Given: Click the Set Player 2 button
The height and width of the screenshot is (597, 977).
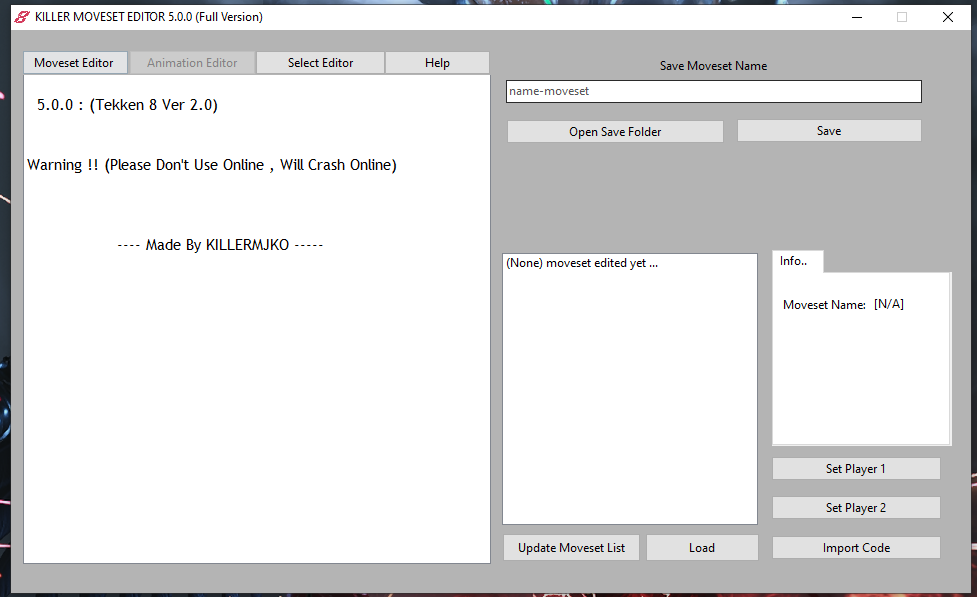Looking at the screenshot, I should click(x=855, y=508).
